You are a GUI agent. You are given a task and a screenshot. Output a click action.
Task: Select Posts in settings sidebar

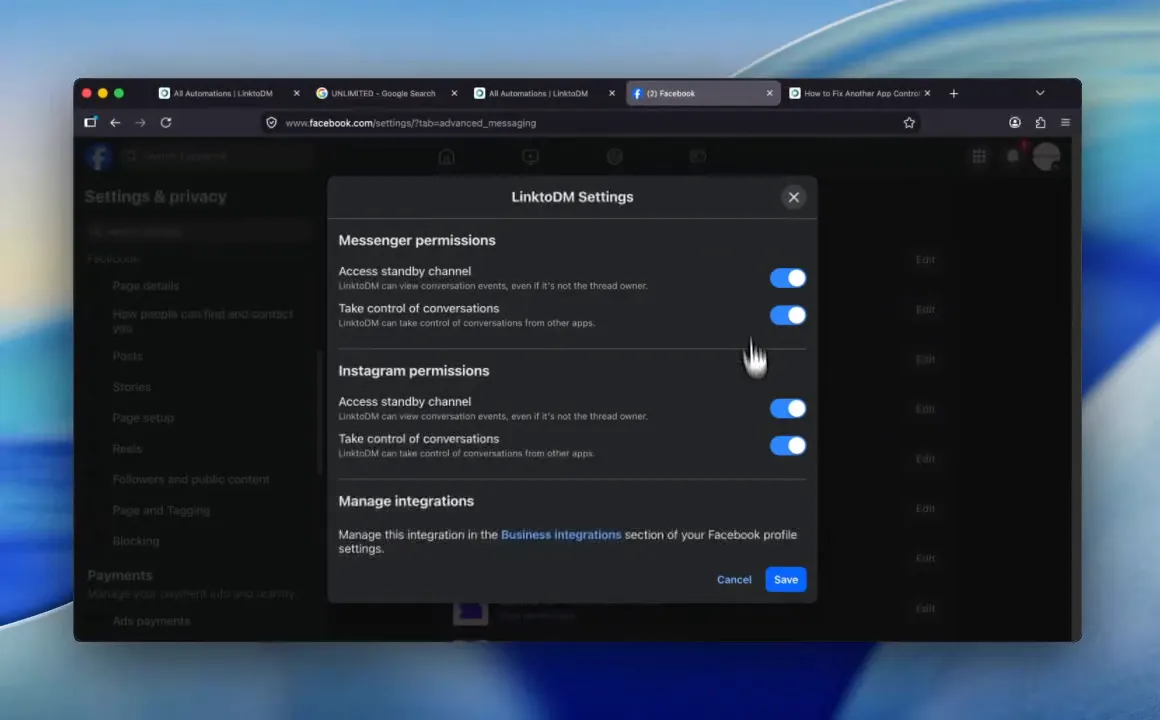click(x=127, y=356)
